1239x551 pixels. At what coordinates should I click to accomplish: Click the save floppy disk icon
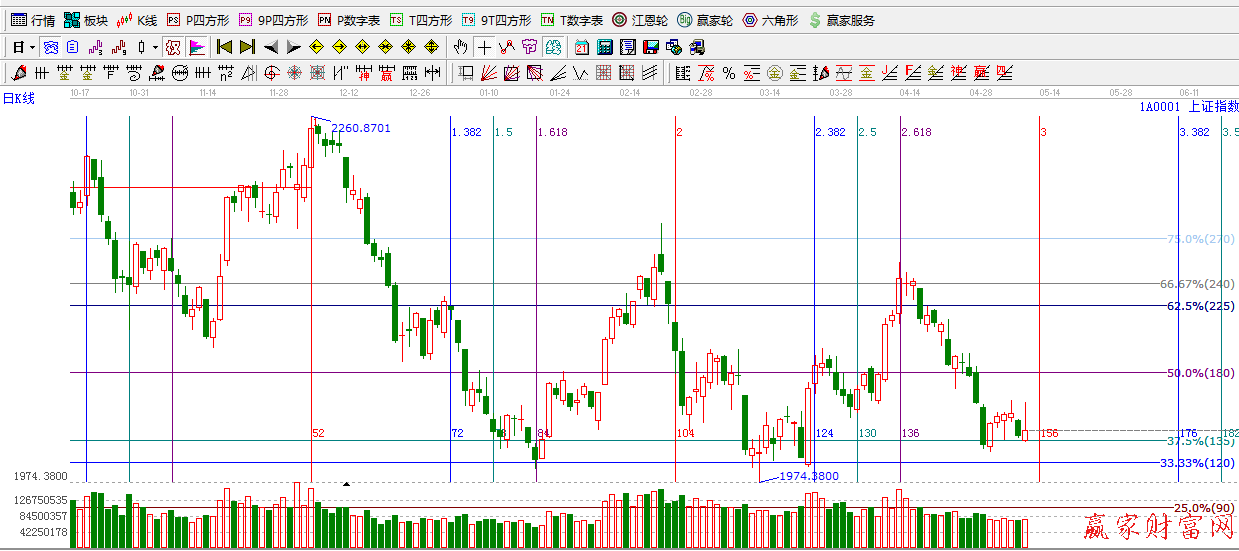coord(651,47)
